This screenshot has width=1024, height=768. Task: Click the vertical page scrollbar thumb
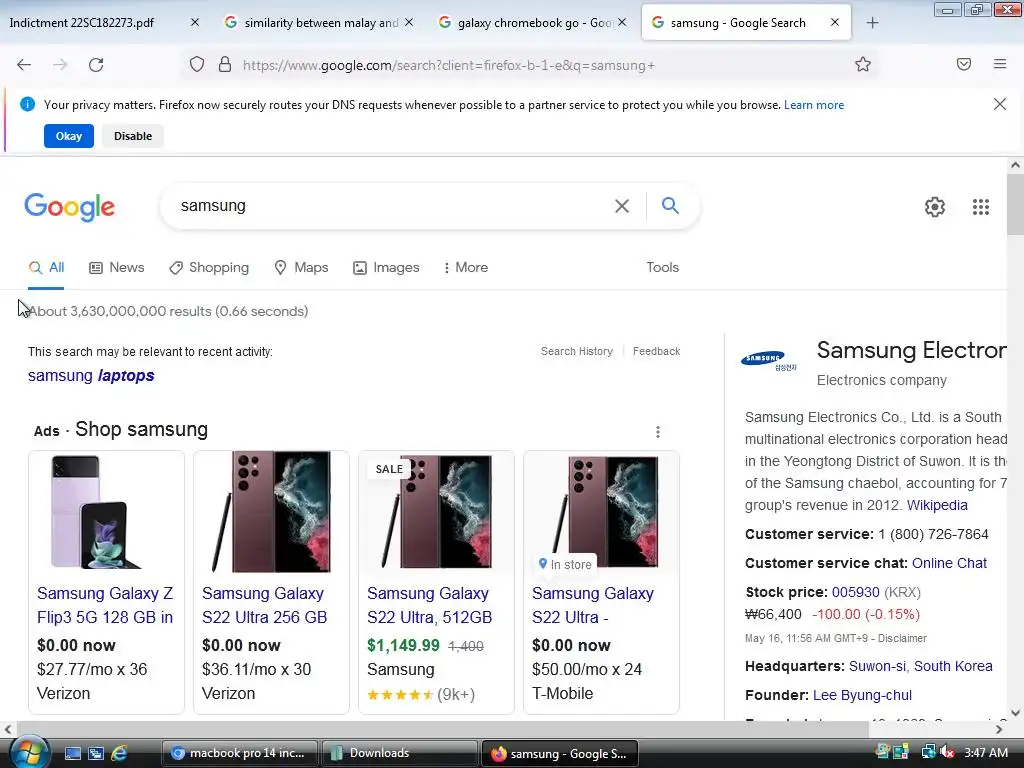(x=1015, y=204)
